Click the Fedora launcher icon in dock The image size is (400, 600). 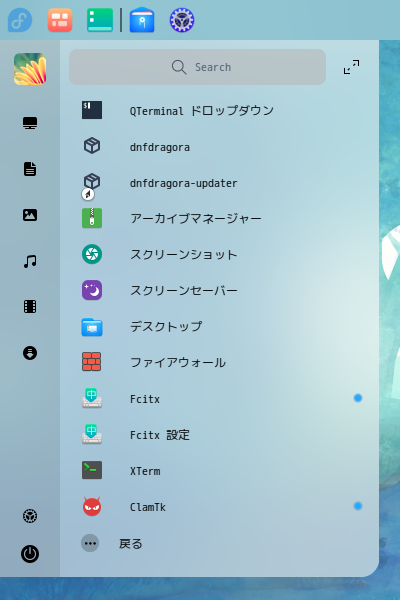tap(20, 20)
